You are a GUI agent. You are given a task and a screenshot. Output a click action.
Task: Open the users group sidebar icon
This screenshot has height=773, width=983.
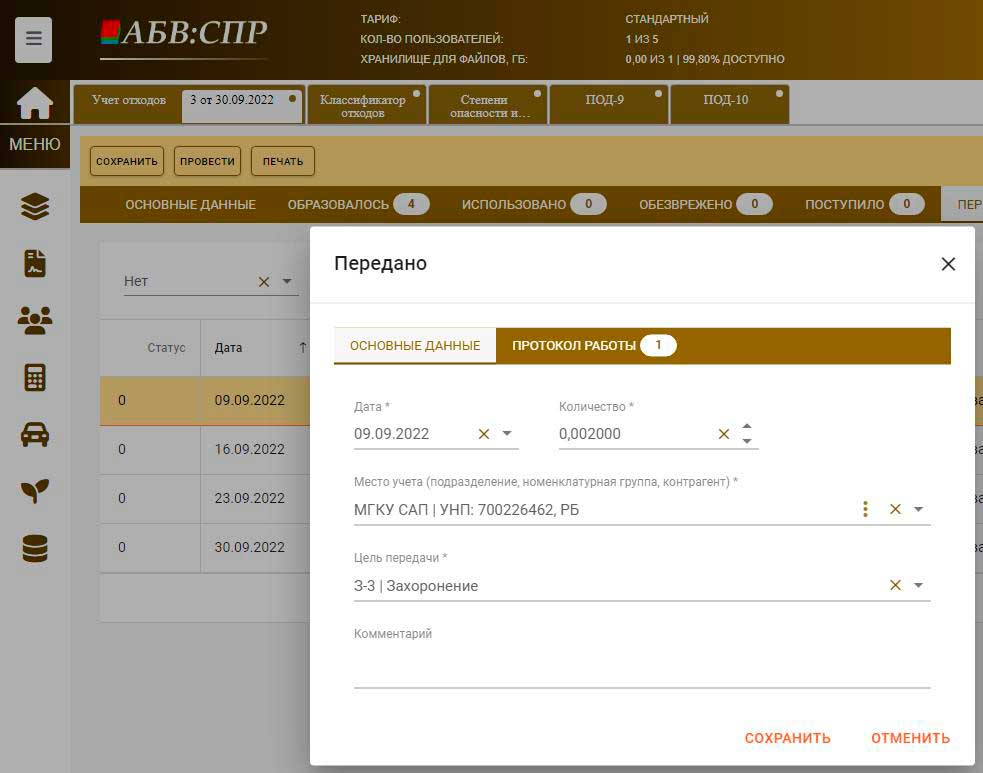pos(35,320)
